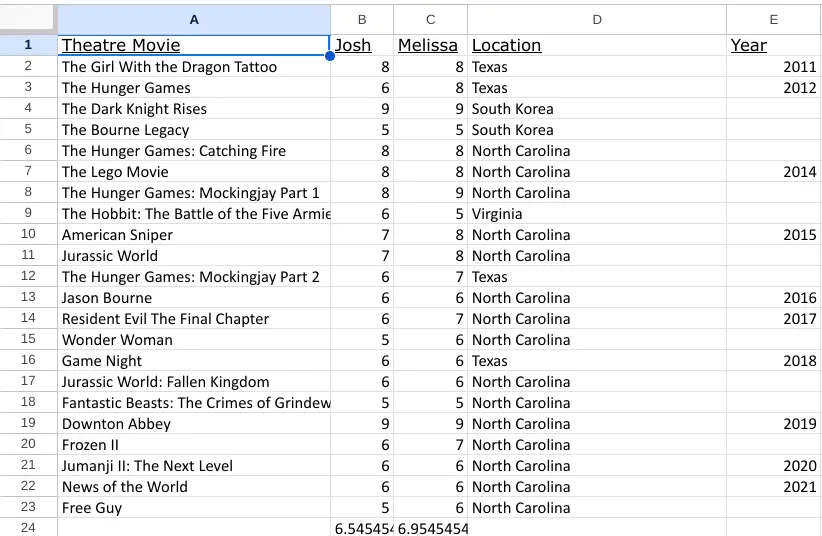Select 'The Hunger Games: Mockingjay Part 1' cell
This screenshot has width=822, height=536.
[x=194, y=192]
